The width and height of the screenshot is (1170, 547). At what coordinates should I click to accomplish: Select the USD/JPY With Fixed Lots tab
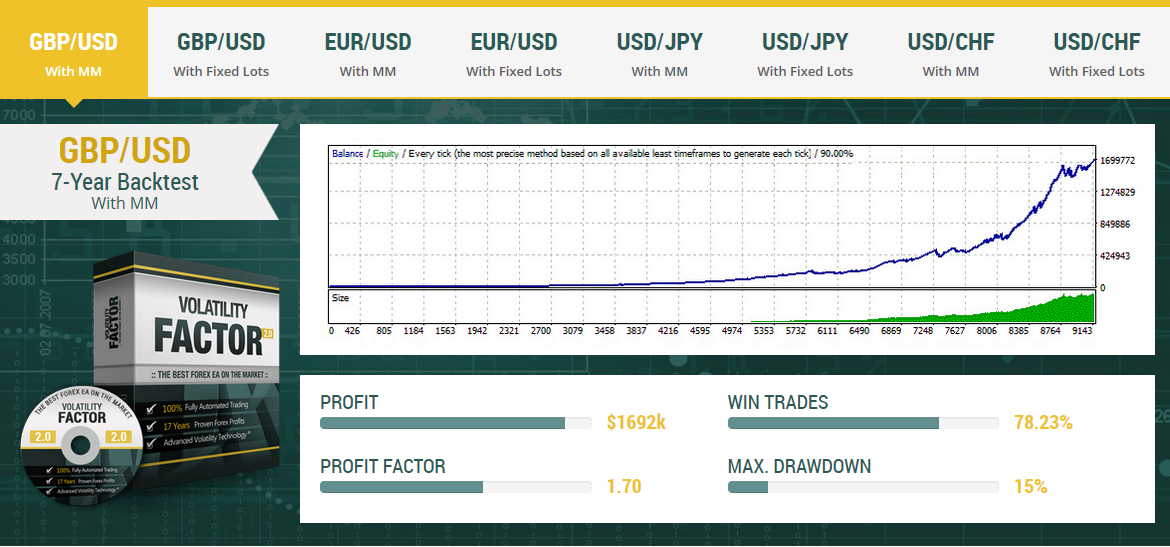(x=805, y=52)
